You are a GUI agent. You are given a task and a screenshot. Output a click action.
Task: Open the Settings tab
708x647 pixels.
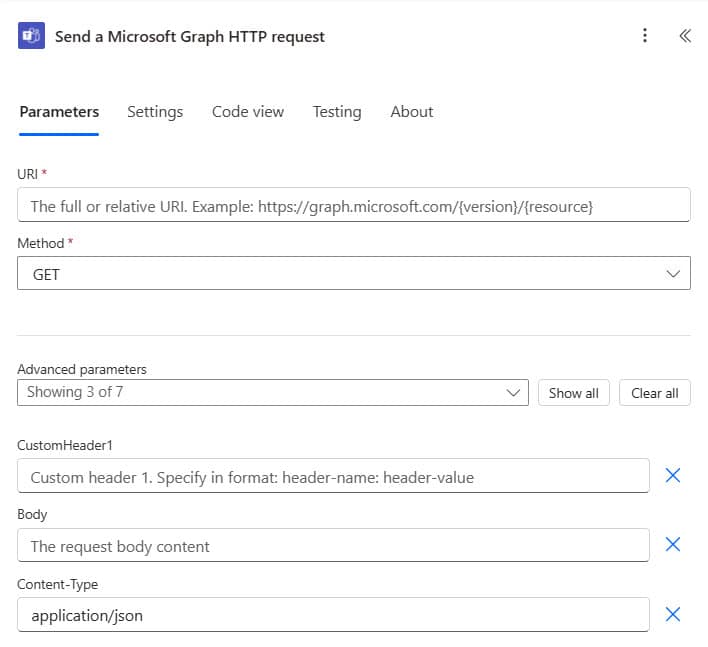coord(155,112)
